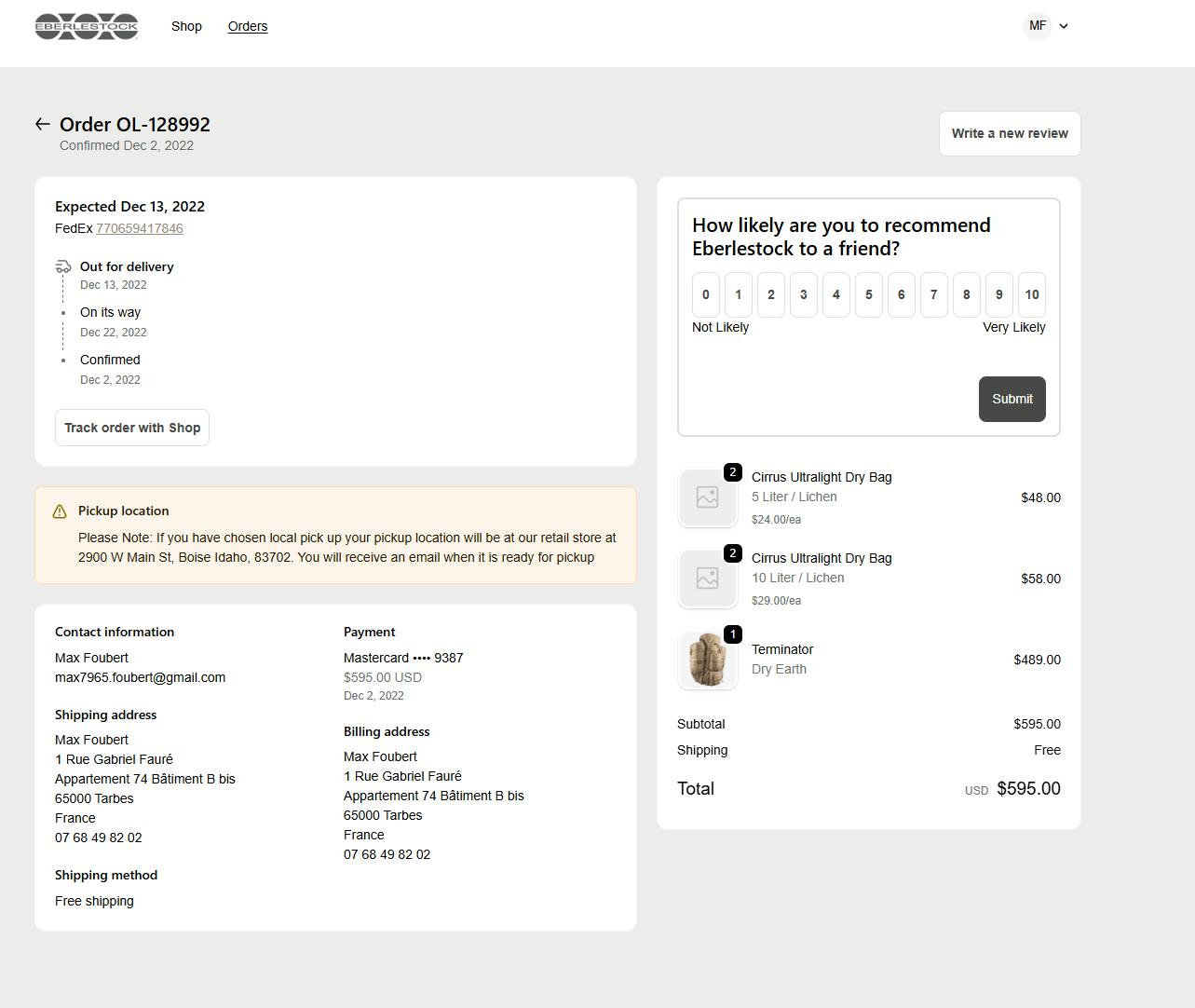Open the Shop menu item

(186, 26)
